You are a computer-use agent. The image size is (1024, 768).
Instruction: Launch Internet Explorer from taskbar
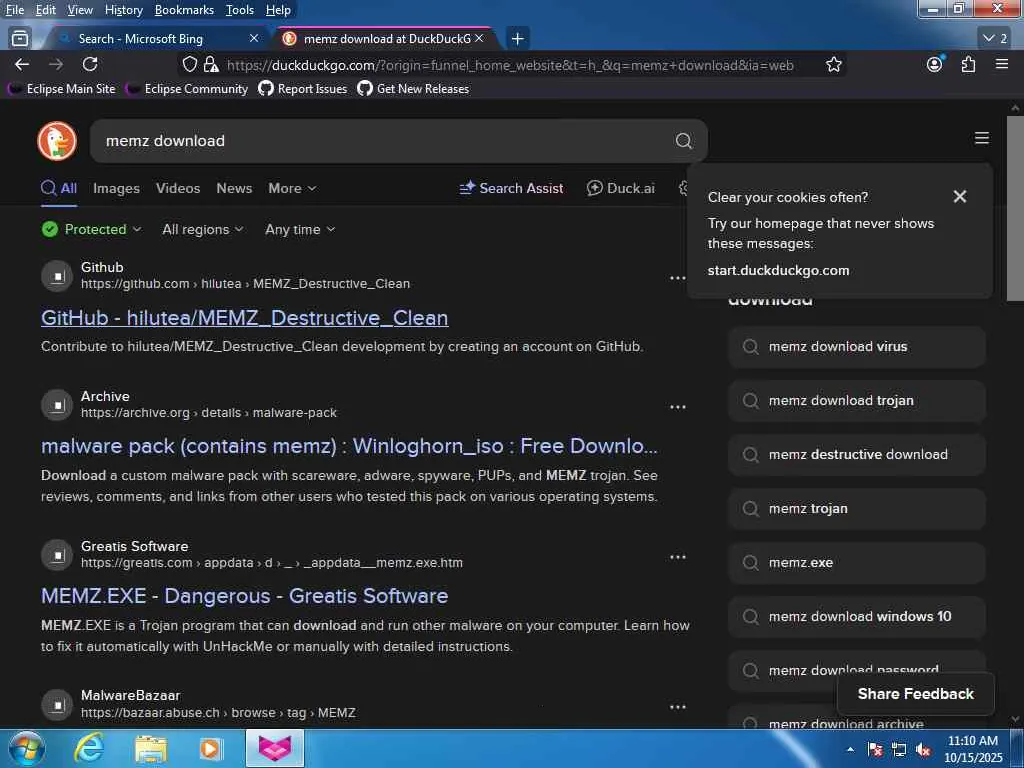[x=89, y=749]
